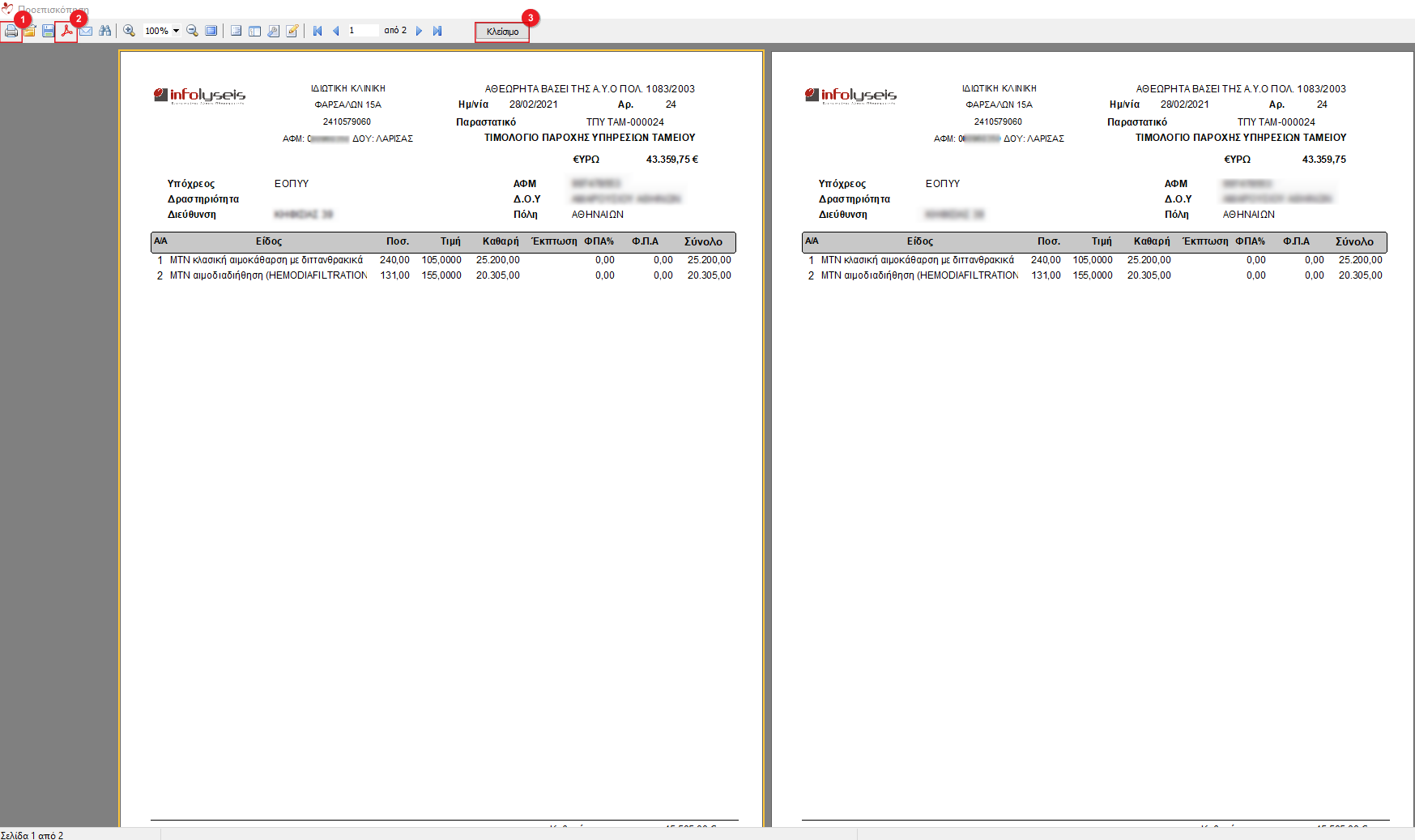The image size is (1415, 840).
Task: Toggle the thumbnails panel icon
Action: pos(254,32)
